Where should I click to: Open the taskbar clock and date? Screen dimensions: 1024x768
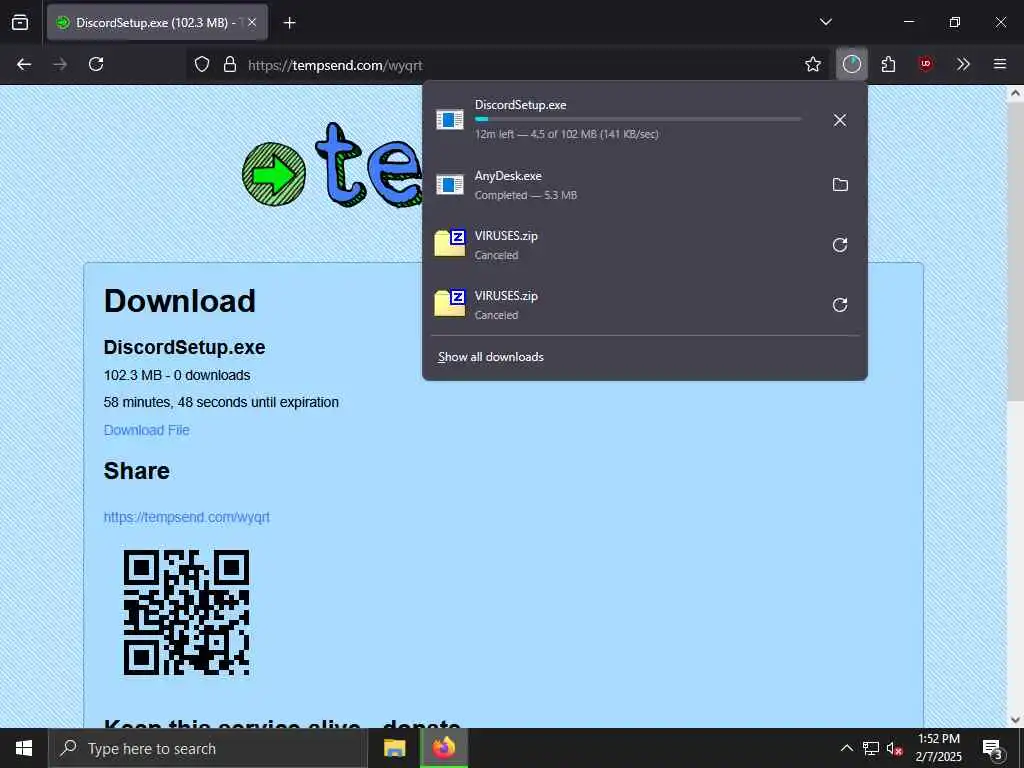click(938, 748)
